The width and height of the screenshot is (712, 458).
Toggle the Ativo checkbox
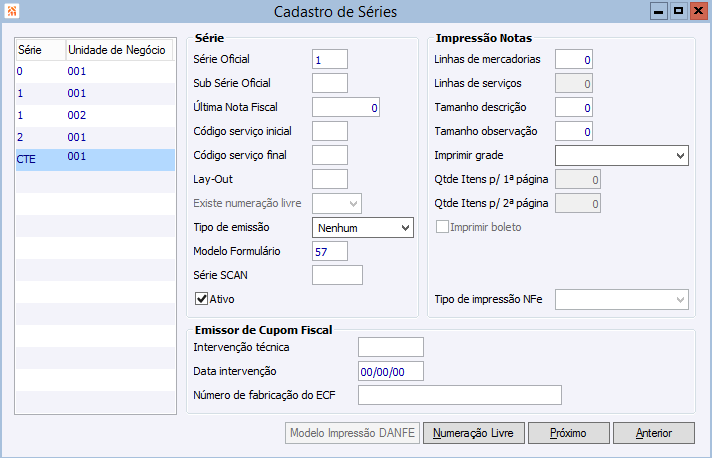click(x=201, y=298)
